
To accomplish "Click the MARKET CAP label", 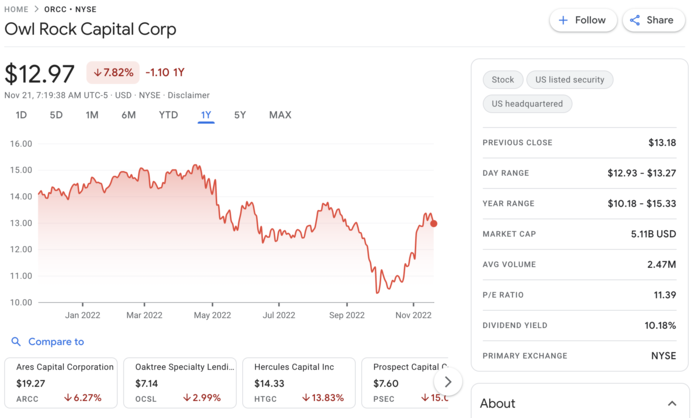I will [x=509, y=234].
